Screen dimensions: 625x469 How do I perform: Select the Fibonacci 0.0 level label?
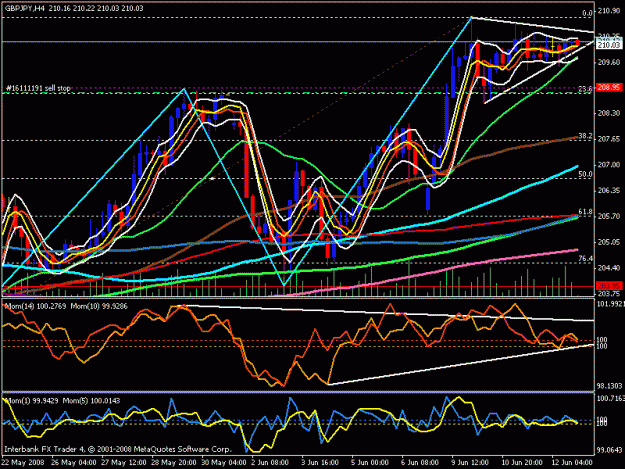coord(587,13)
